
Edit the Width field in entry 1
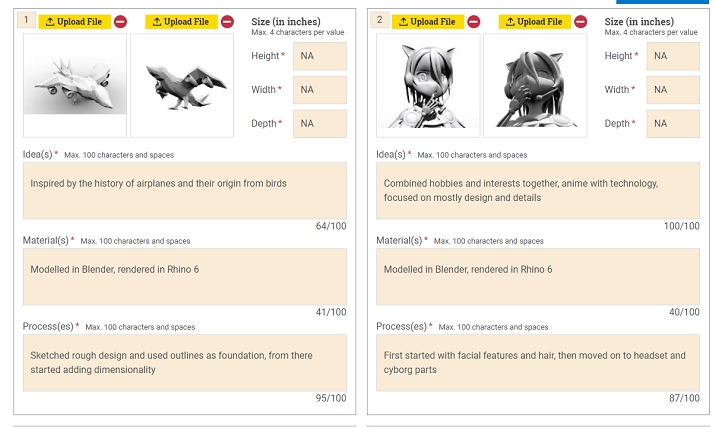pyautogui.click(x=320, y=90)
